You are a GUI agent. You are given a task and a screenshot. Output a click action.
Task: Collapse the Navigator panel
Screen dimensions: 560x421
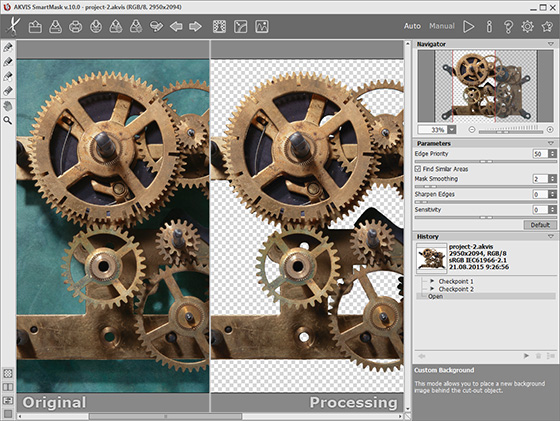550,44
